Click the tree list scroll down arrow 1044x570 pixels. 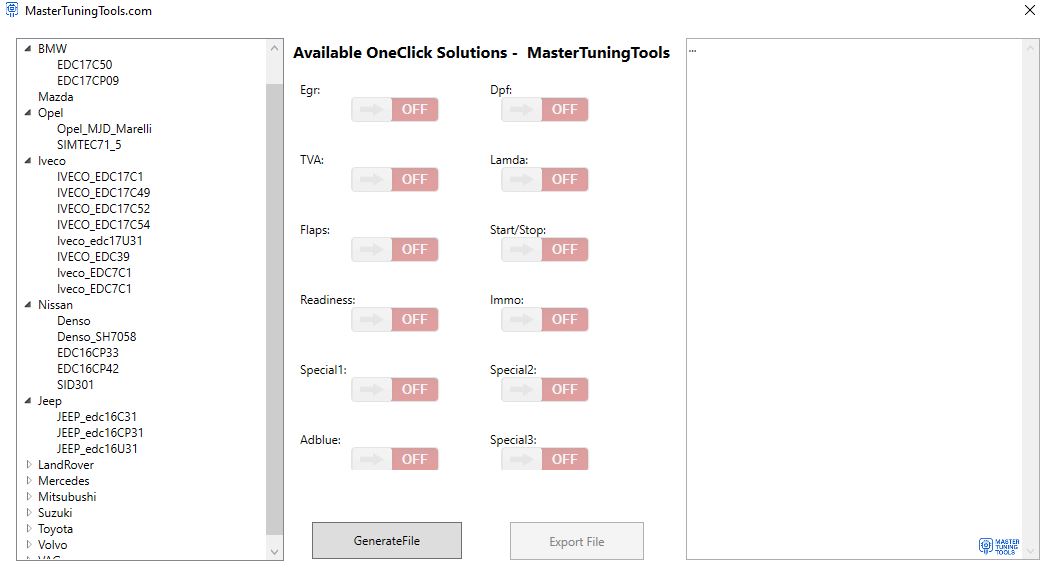[275, 551]
